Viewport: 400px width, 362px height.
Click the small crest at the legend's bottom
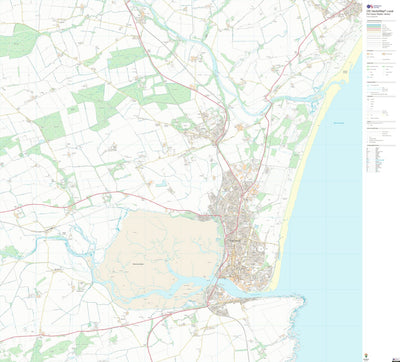(x=366, y=356)
